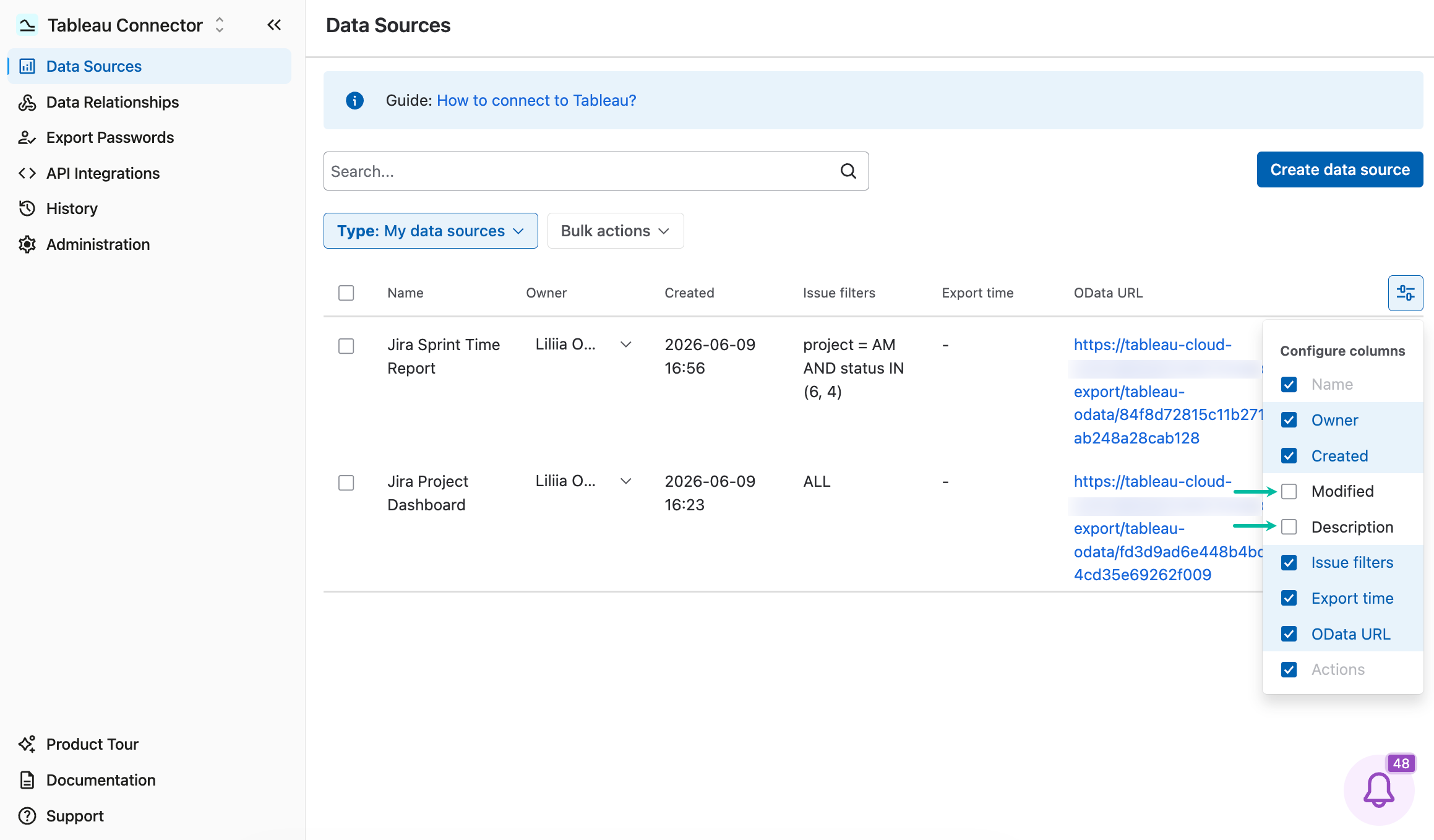This screenshot has width=1434, height=840.
Task: Click the Owner column header
Action: (546, 293)
